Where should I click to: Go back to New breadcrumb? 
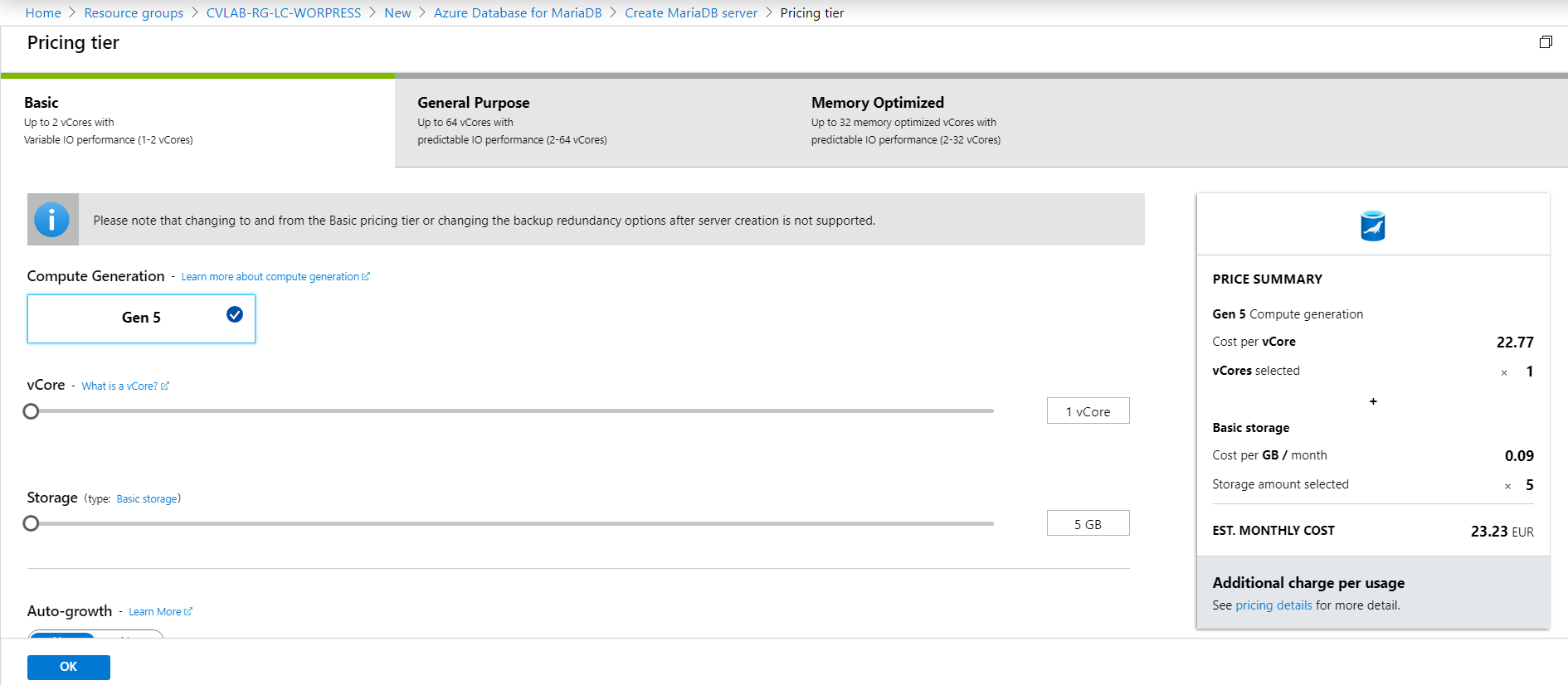[x=397, y=13]
